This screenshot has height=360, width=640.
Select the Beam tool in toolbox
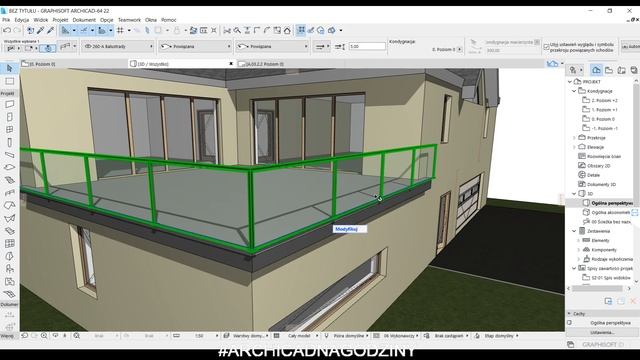pyautogui.click(x=9, y=155)
